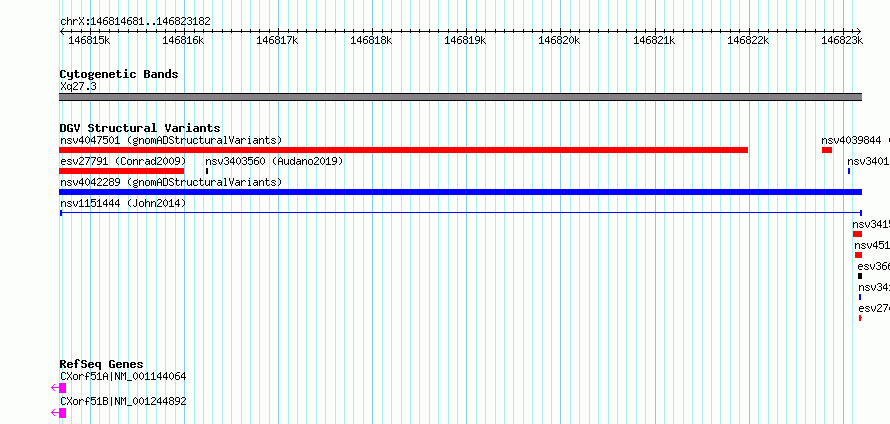Click the red esv27791 variant bar

[x=121, y=171]
